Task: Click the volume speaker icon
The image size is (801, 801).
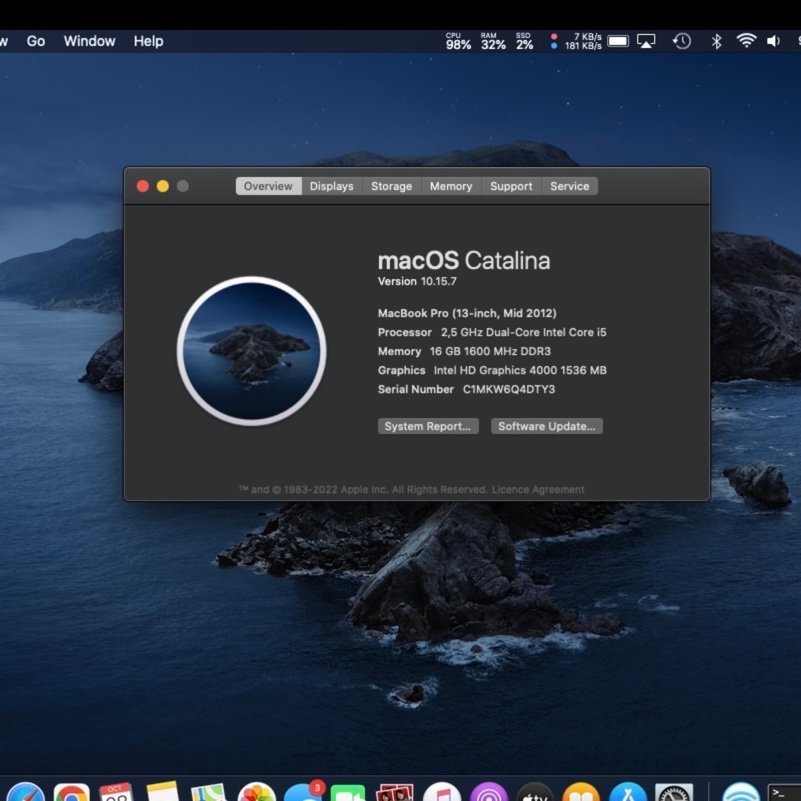Action: [773, 41]
